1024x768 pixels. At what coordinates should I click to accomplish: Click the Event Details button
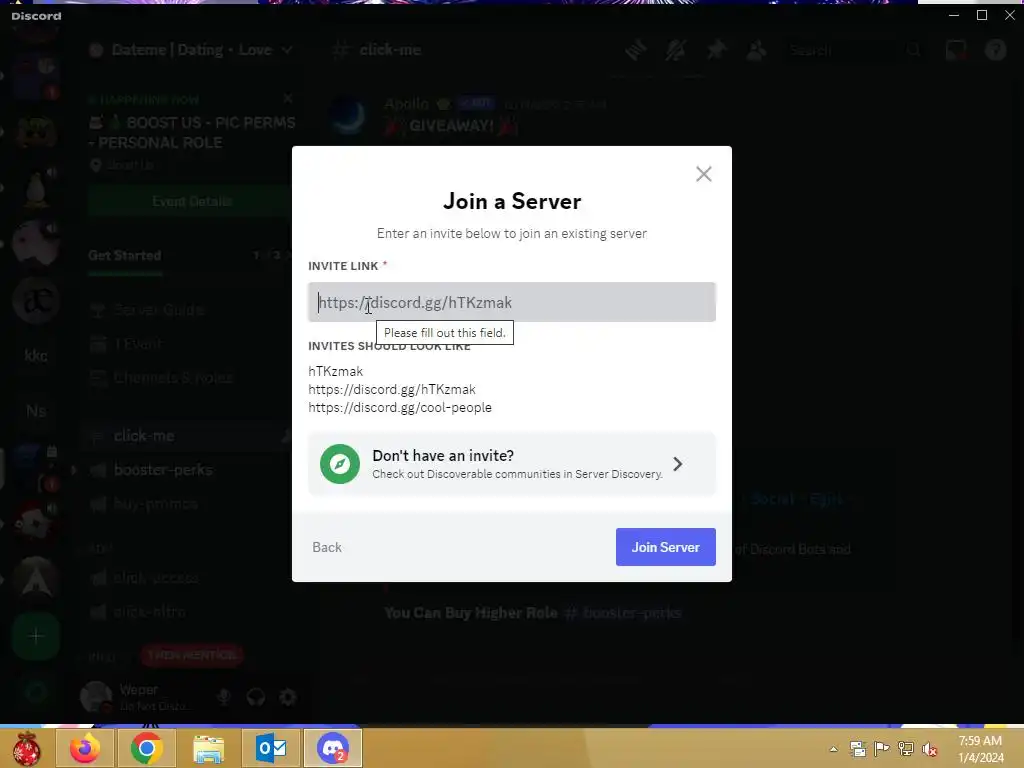tap(191, 201)
